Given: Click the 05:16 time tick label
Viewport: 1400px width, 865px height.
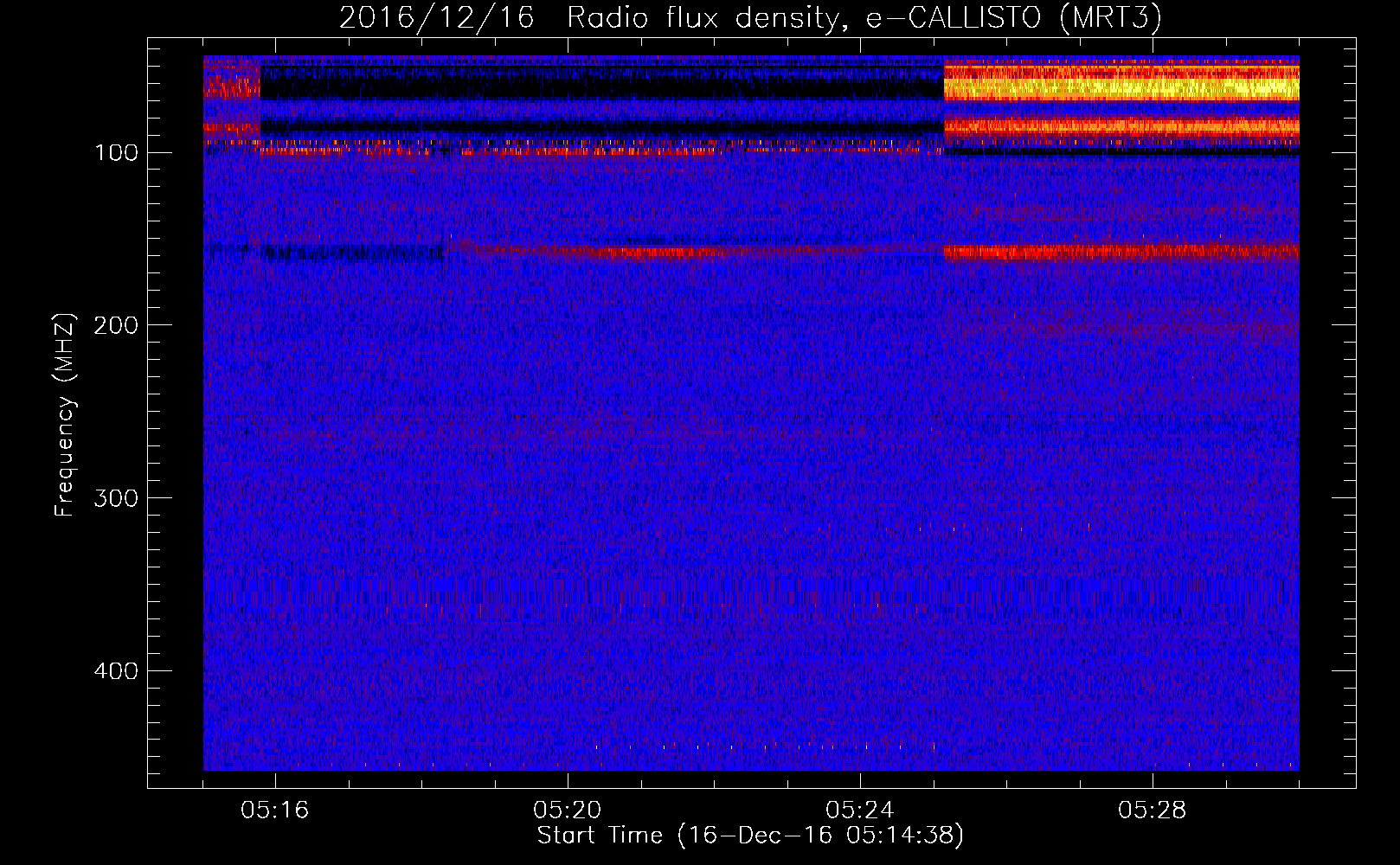Looking at the screenshot, I should pos(275,811).
